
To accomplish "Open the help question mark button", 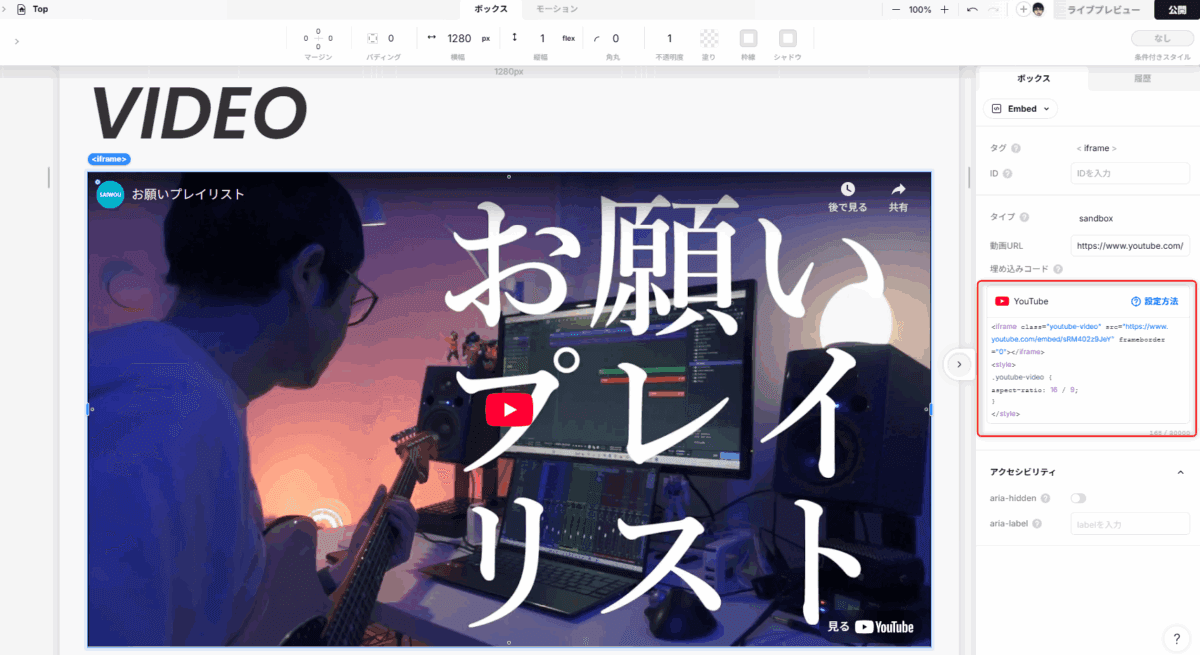I will pos(1176,638).
